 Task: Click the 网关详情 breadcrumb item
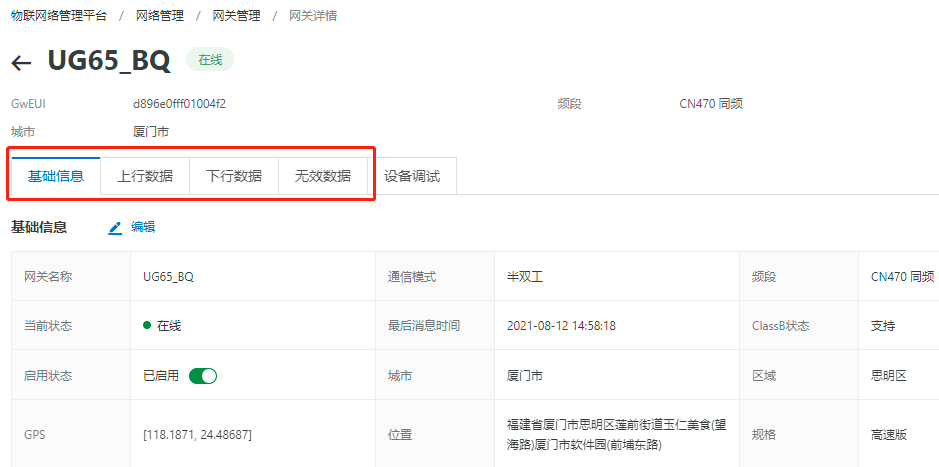(313, 16)
